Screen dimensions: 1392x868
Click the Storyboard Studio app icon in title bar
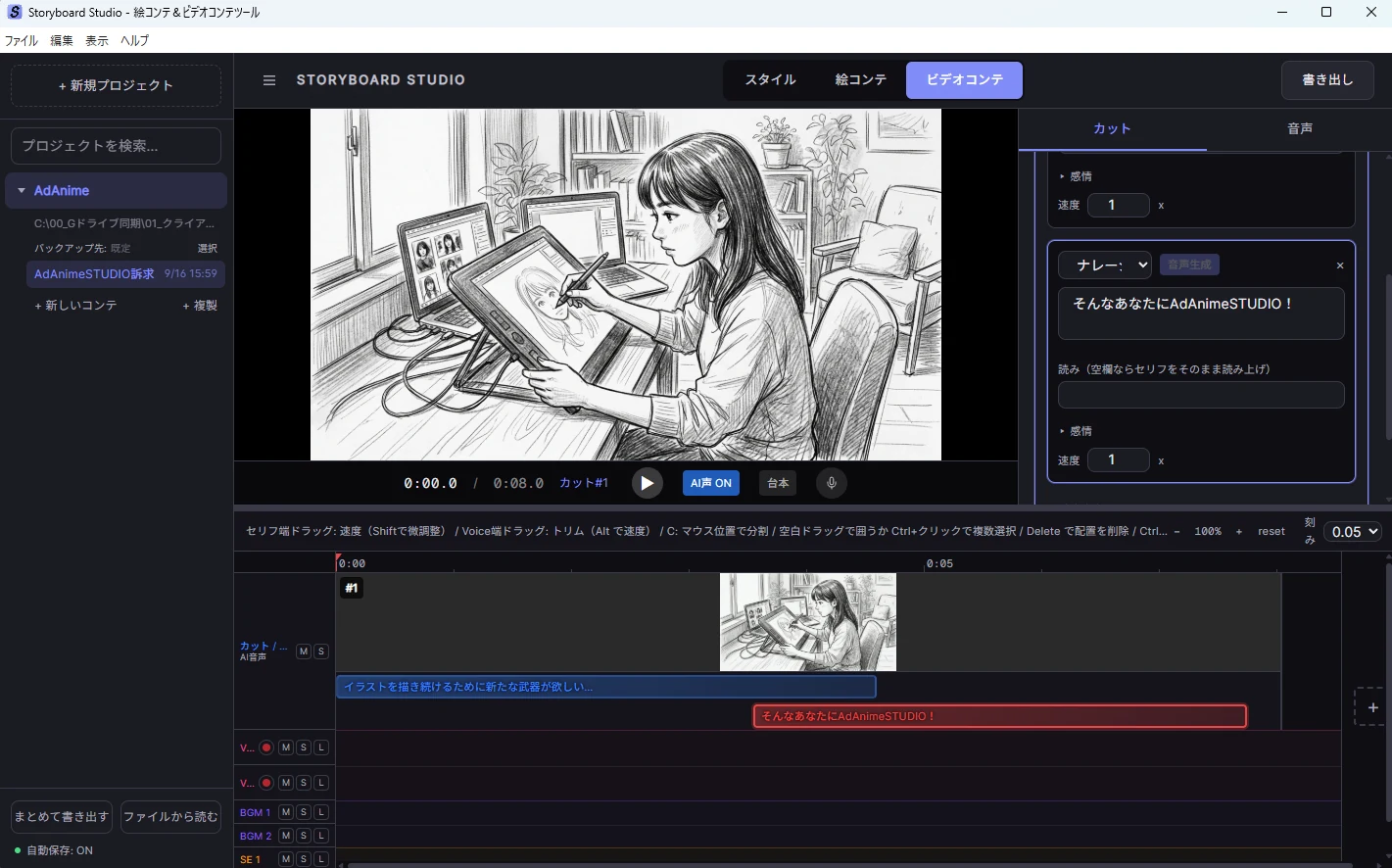15,12
